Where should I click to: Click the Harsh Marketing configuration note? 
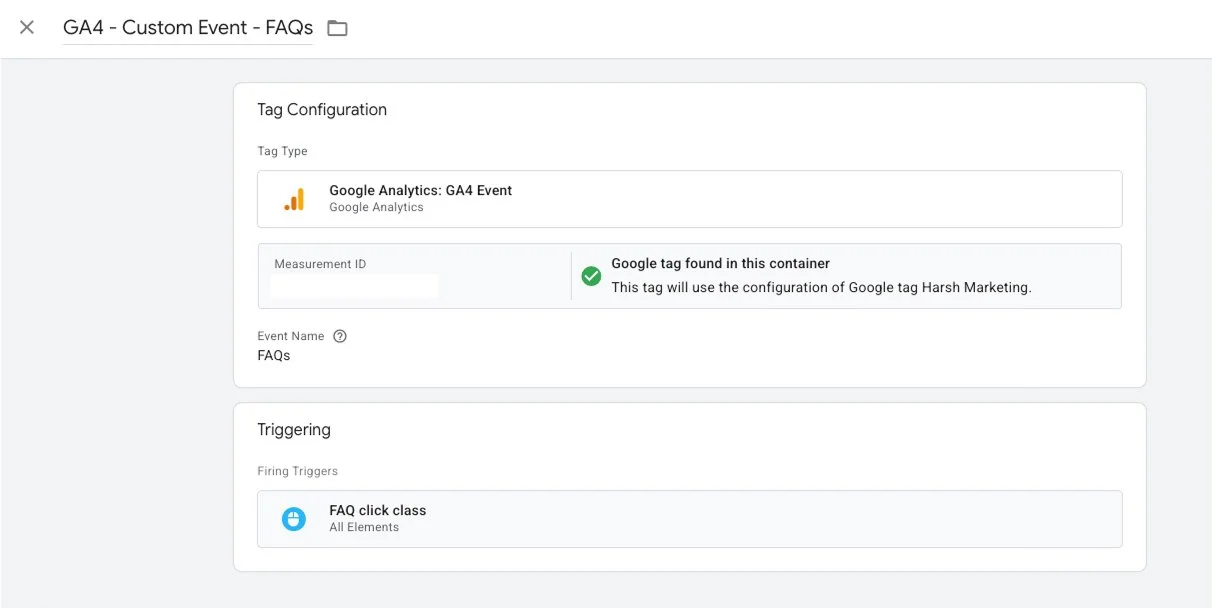click(821, 287)
